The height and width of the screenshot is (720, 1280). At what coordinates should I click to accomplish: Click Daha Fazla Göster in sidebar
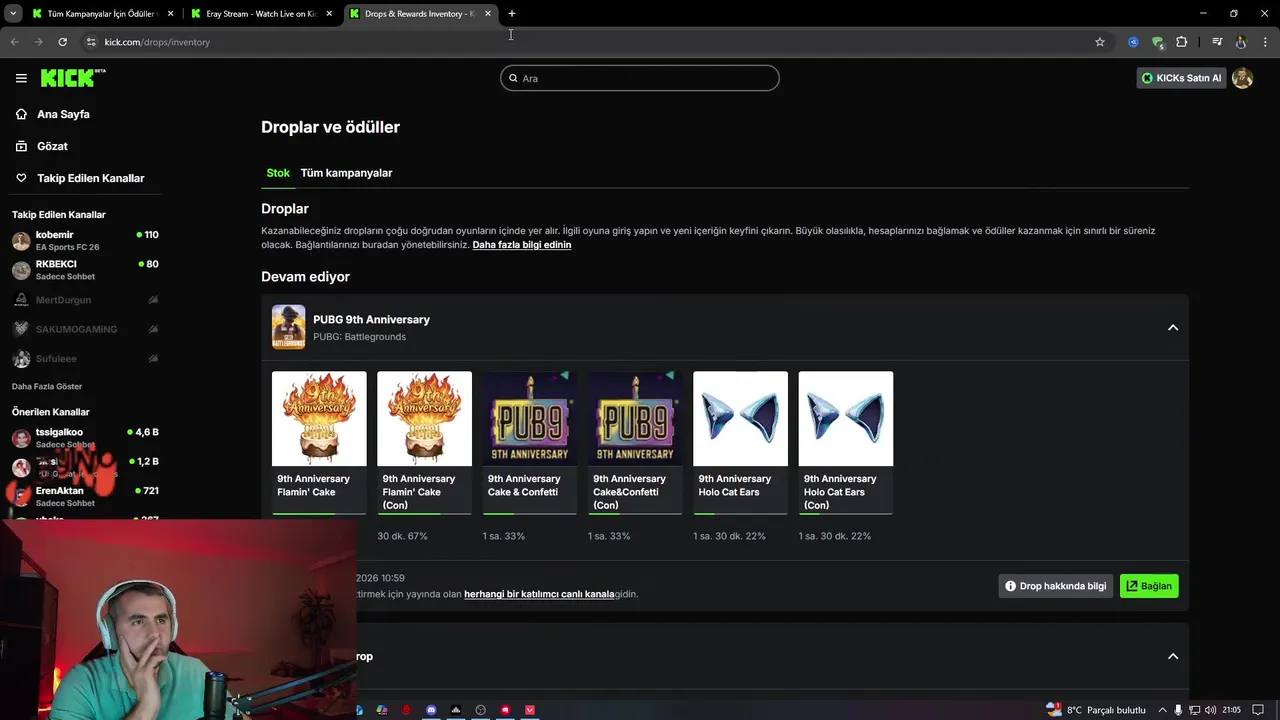tap(47, 386)
